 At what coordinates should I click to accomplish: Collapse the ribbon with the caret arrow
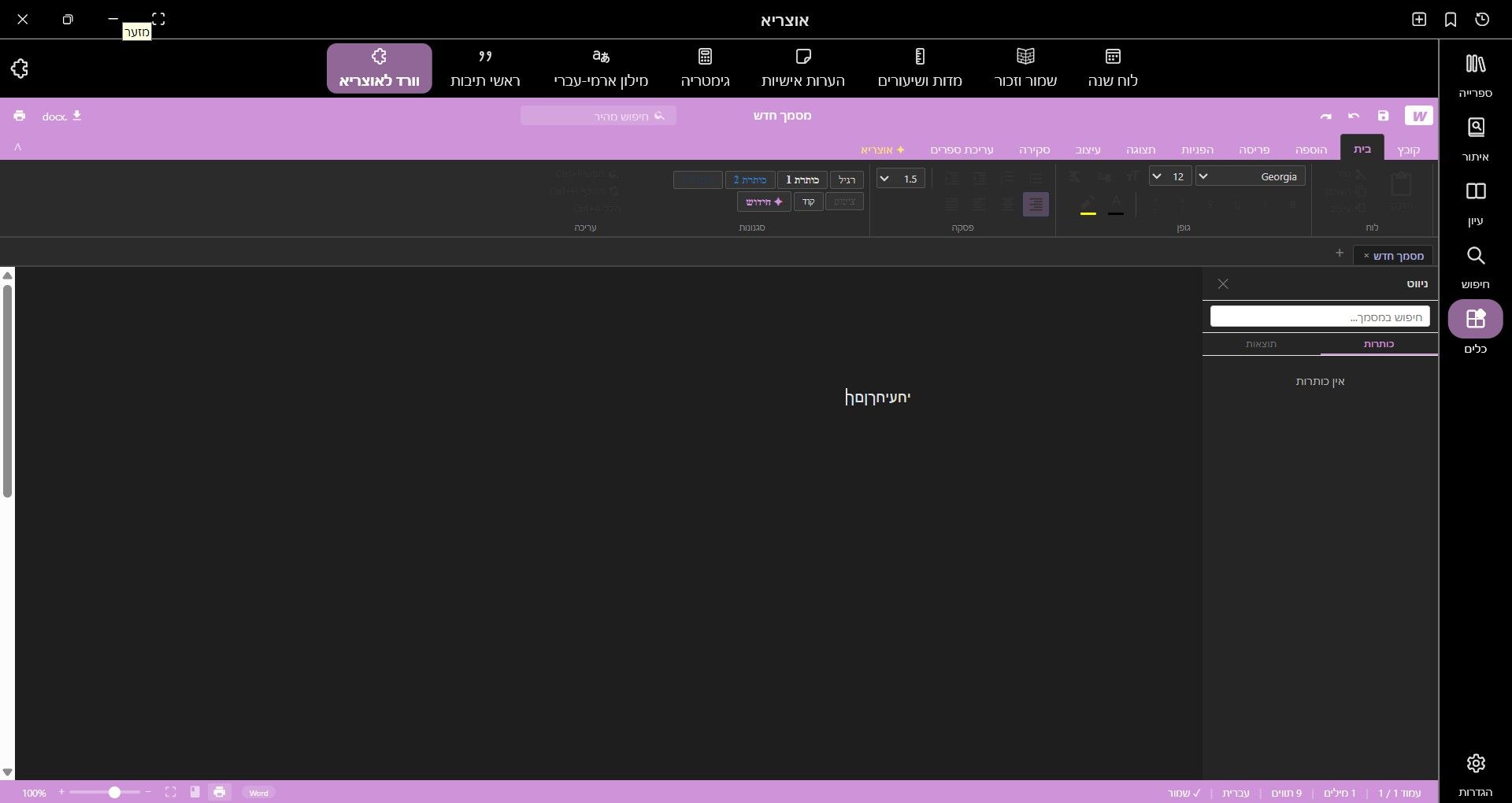click(x=17, y=147)
